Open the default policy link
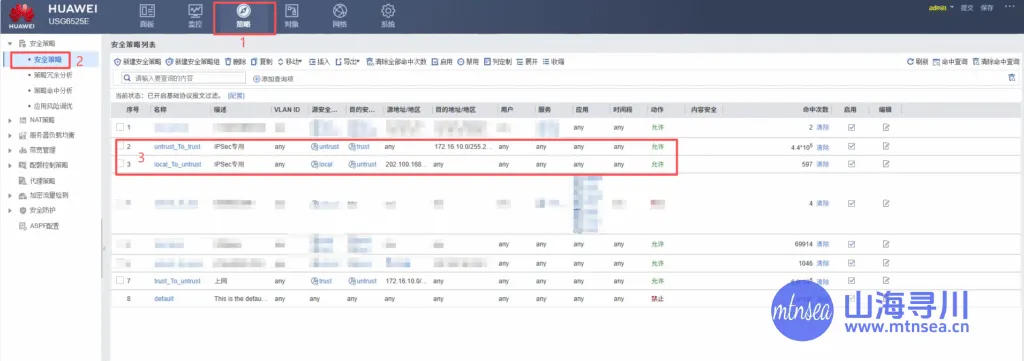1024x361 pixels. [x=164, y=298]
